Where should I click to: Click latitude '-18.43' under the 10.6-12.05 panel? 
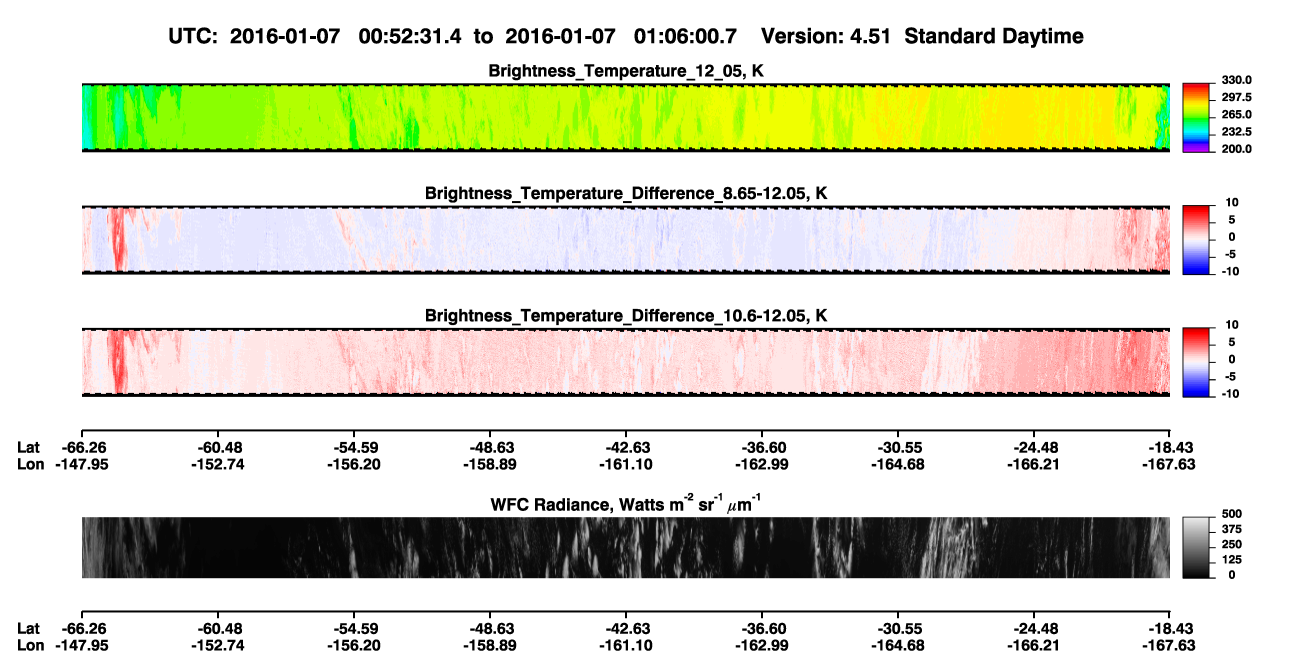point(1170,447)
